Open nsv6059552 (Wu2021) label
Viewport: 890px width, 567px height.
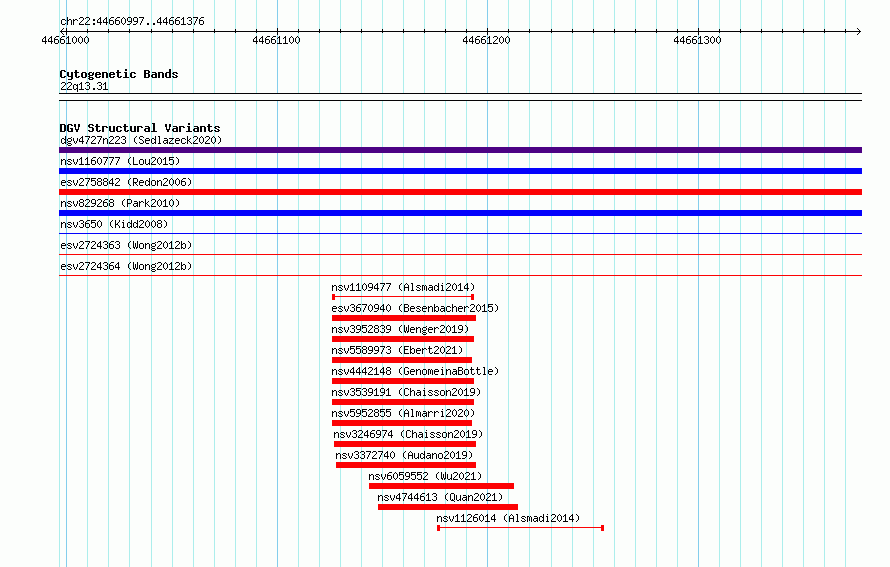tap(425, 476)
